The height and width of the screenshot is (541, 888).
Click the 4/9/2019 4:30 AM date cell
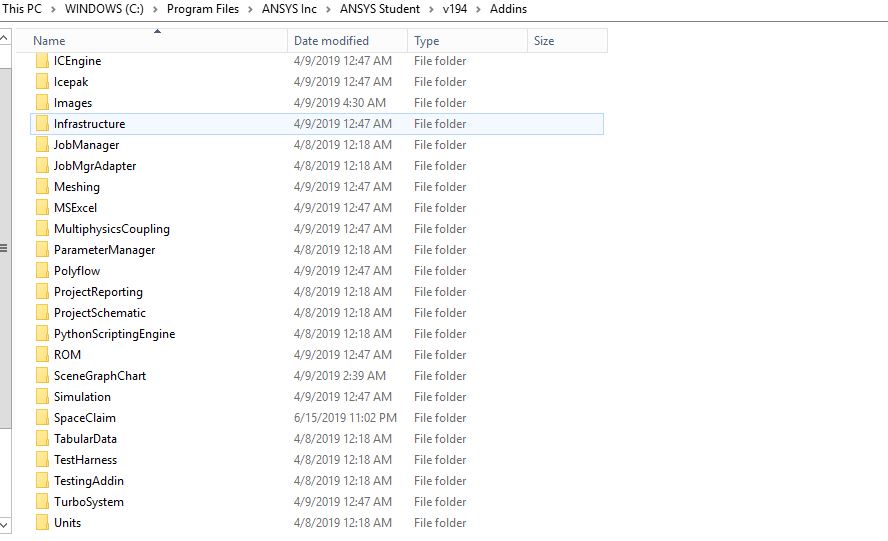click(340, 103)
